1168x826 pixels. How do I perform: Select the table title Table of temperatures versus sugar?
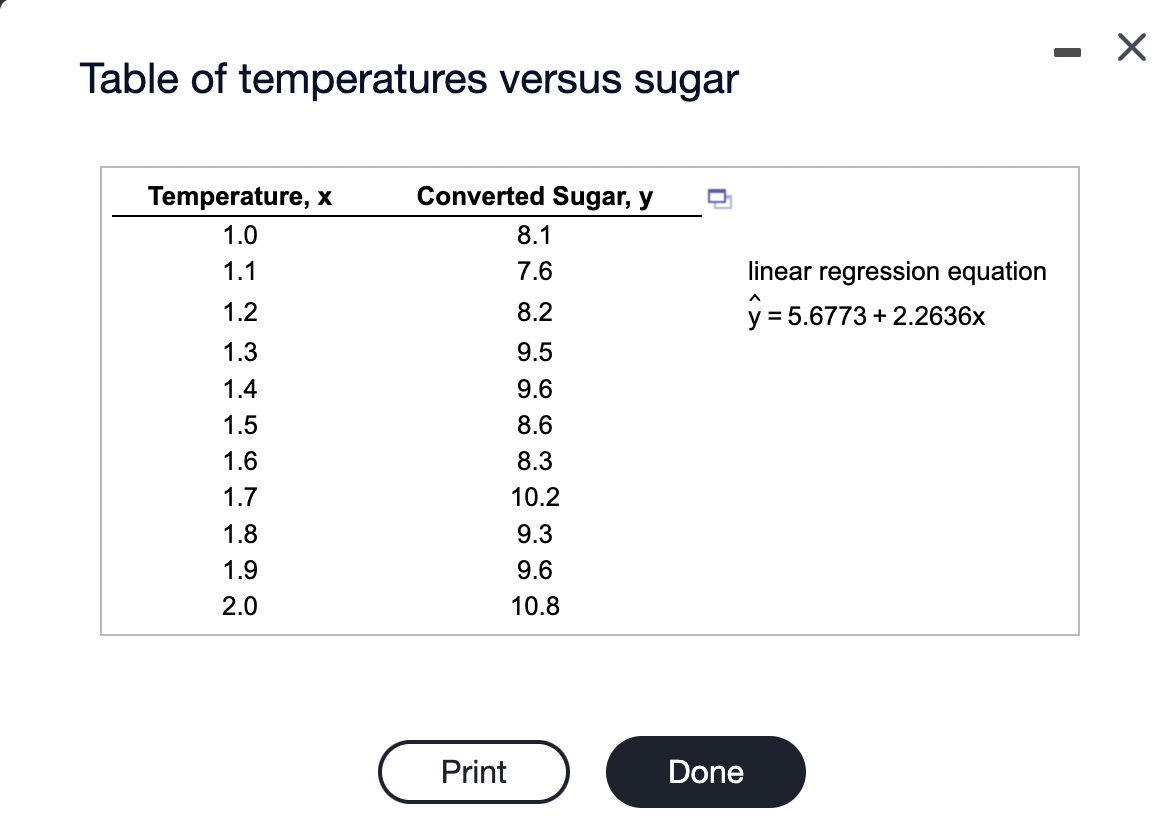click(x=410, y=78)
